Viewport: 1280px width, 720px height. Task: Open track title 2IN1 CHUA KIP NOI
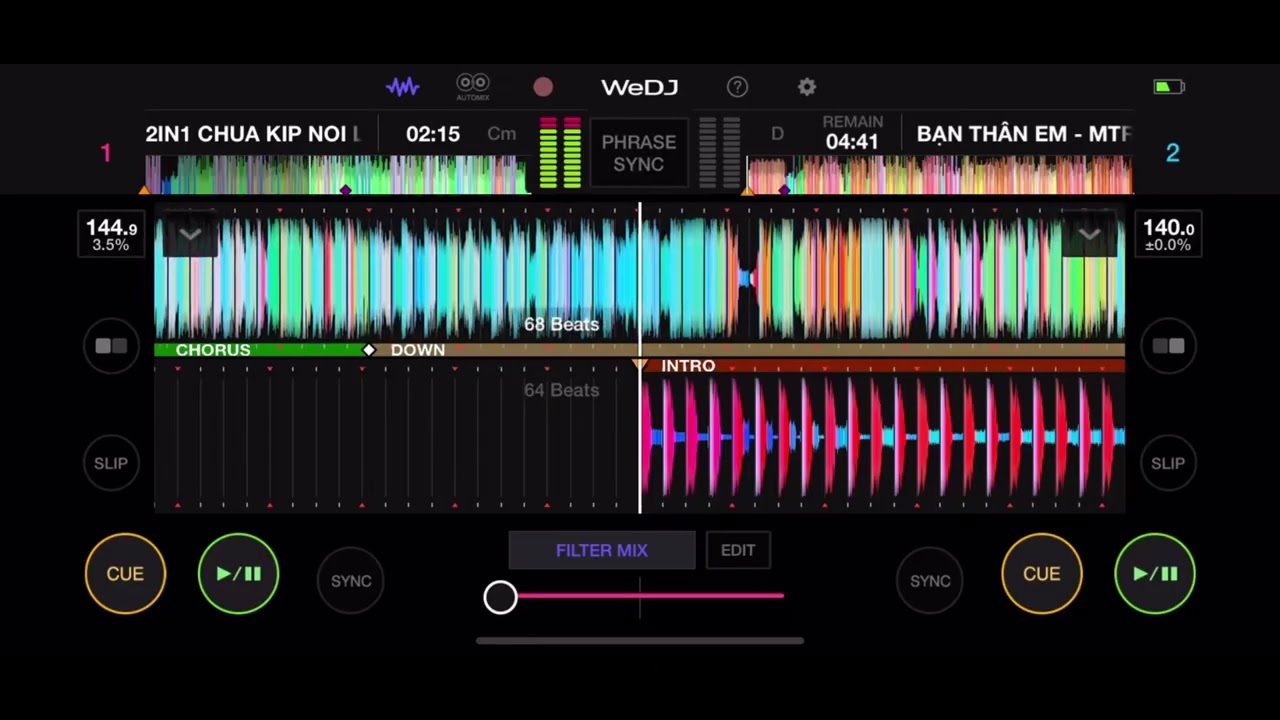(x=253, y=134)
